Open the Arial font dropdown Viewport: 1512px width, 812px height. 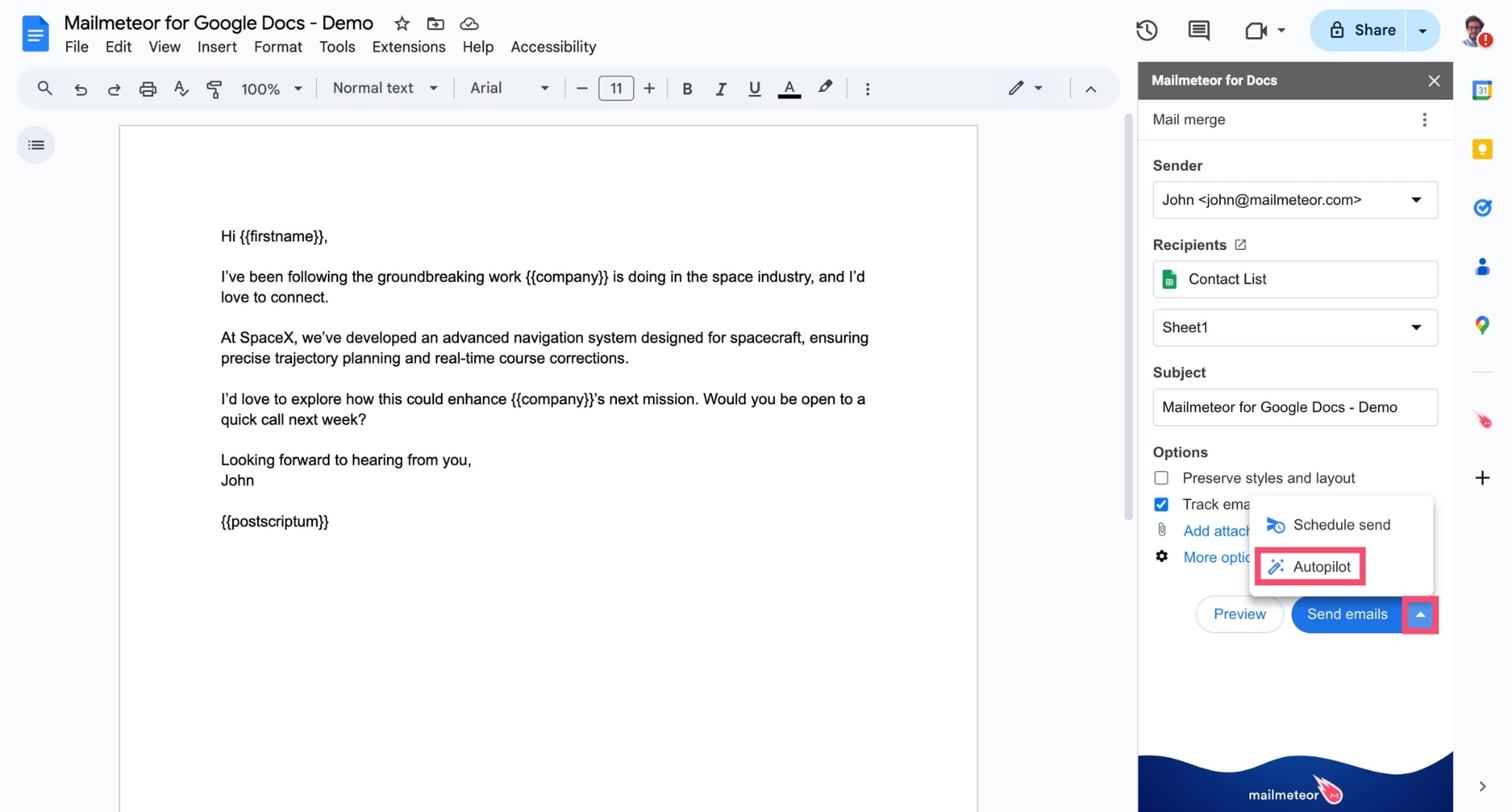[x=509, y=88]
